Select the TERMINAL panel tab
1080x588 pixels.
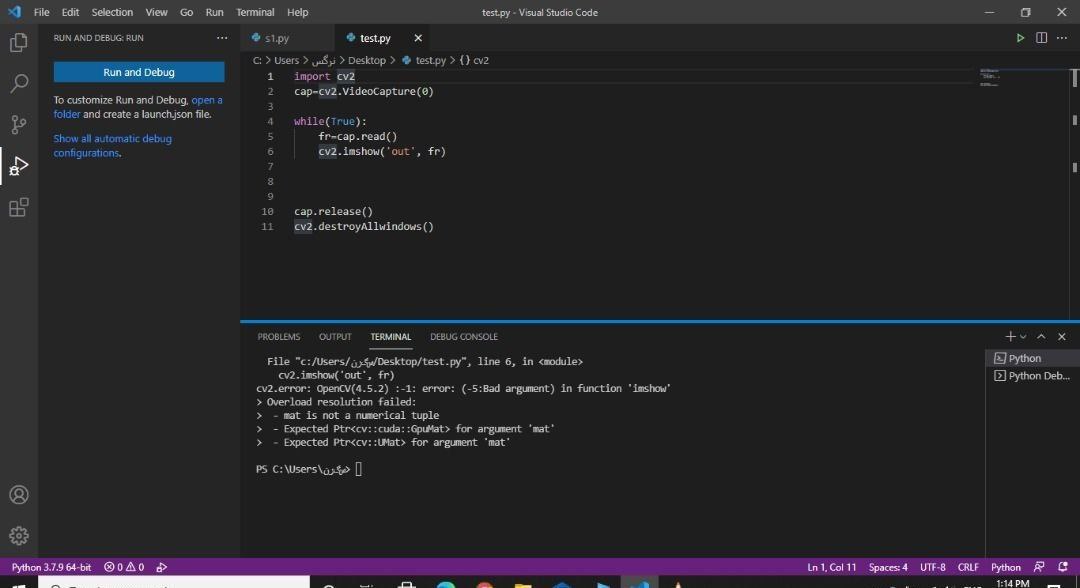coord(391,337)
